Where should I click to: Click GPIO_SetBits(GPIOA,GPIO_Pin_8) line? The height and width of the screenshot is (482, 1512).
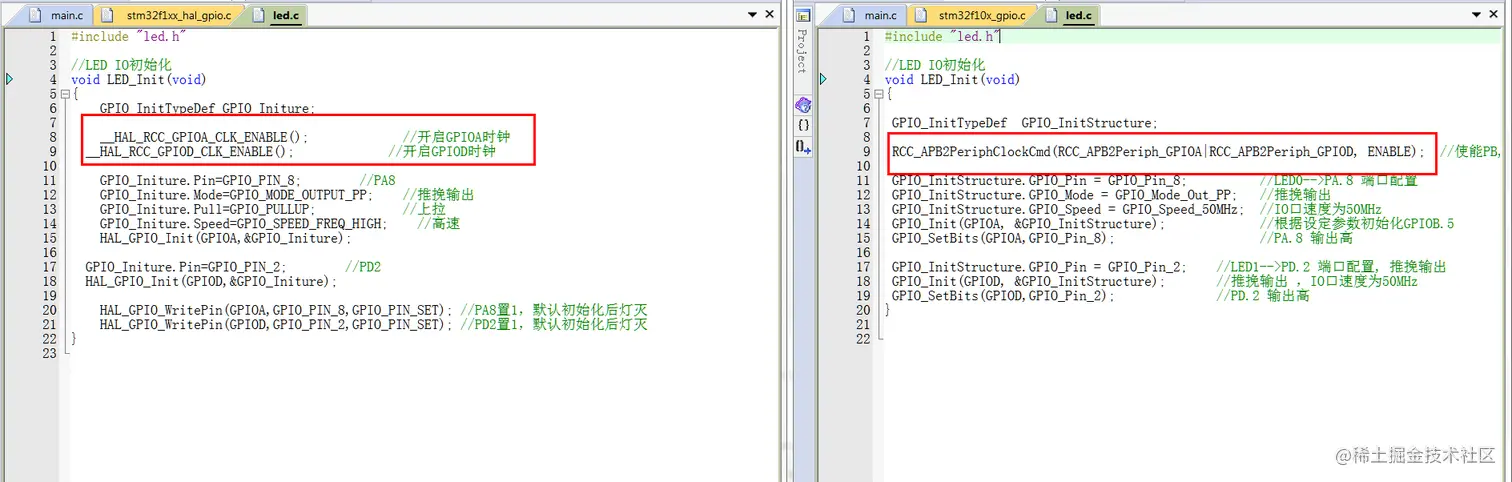click(x=1003, y=238)
